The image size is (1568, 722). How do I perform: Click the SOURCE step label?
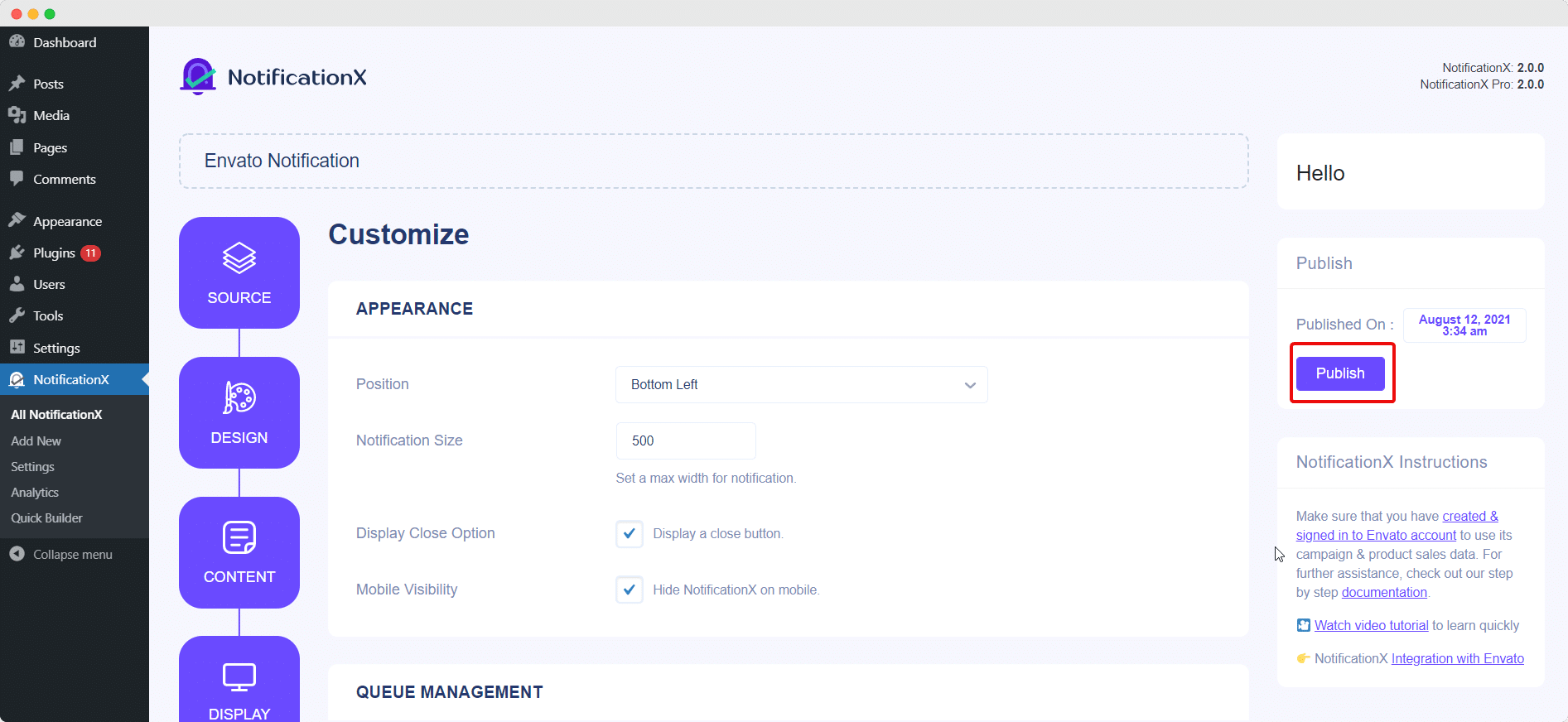[239, 297]
